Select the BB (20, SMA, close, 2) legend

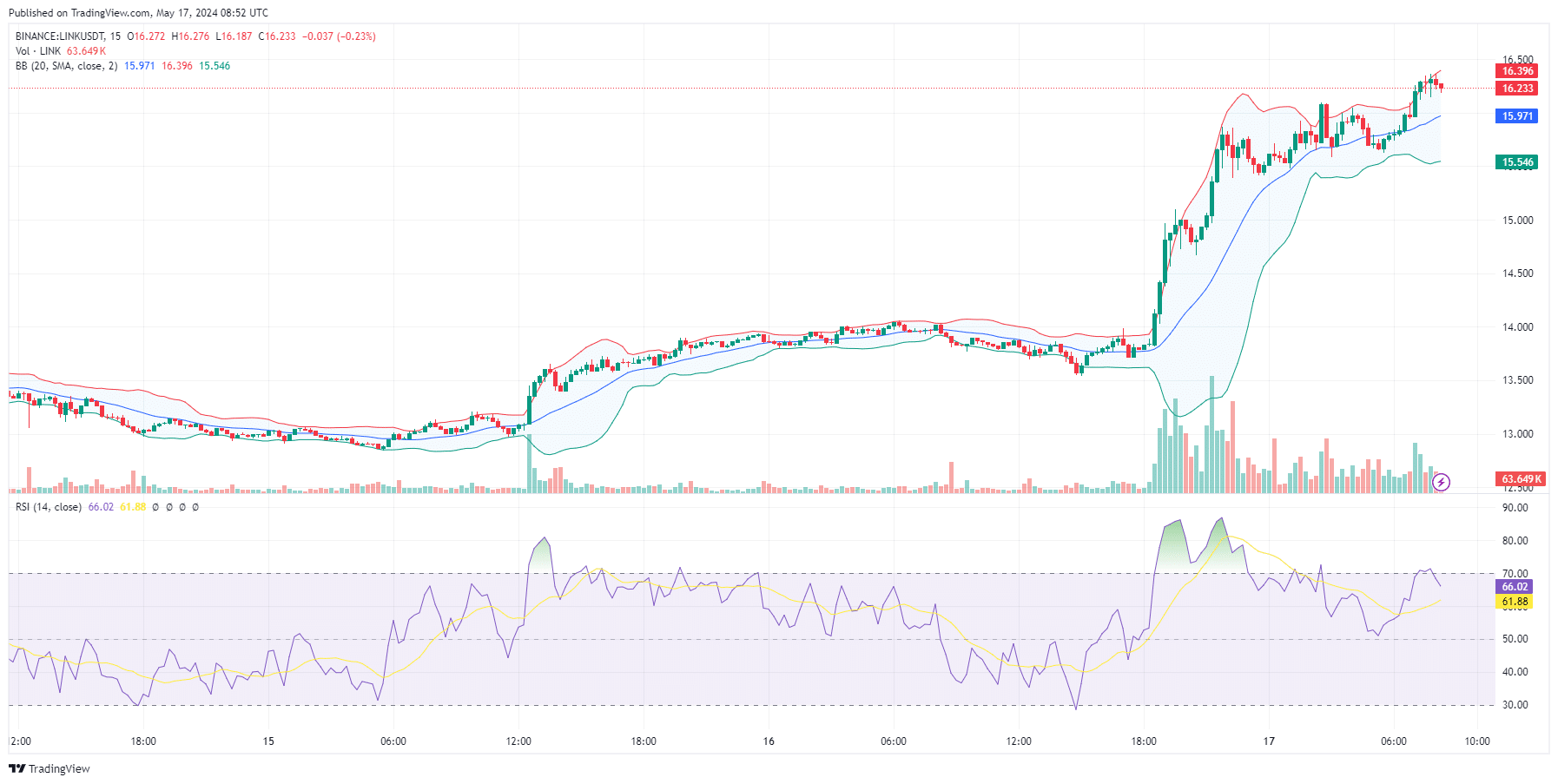tap(66, 66)
